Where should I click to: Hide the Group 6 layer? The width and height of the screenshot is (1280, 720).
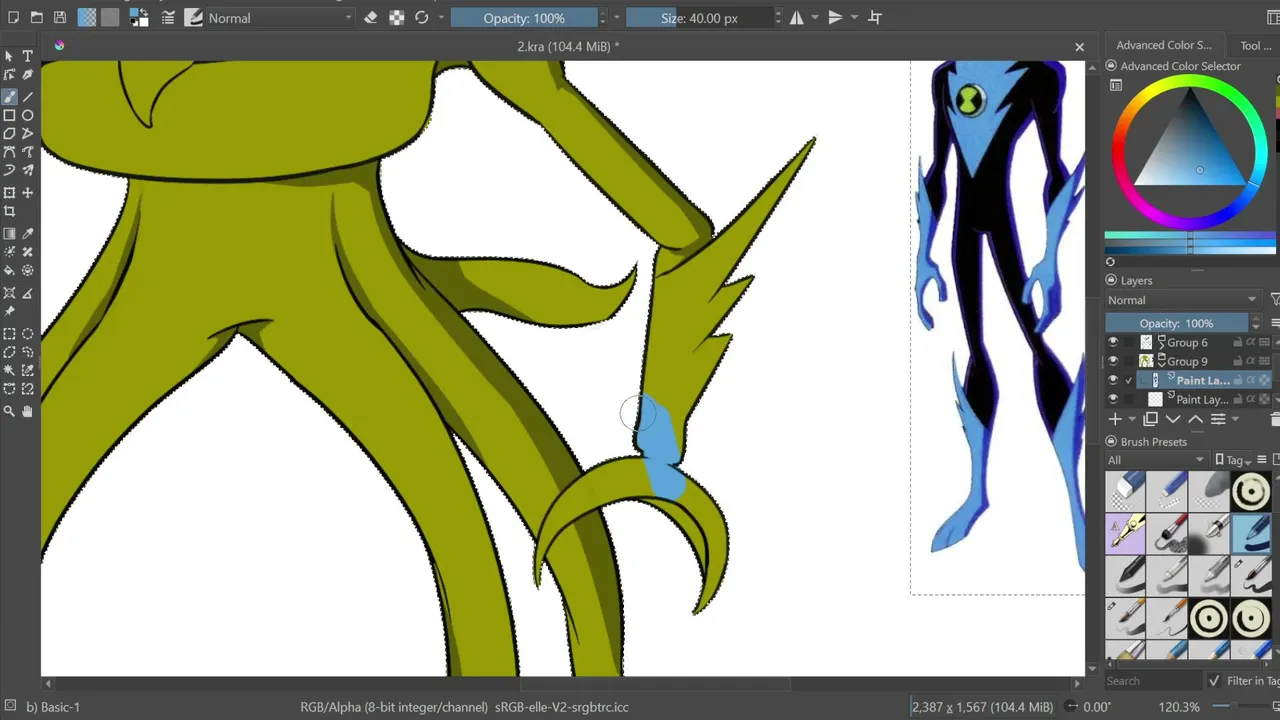click(x=1113, y=342)
